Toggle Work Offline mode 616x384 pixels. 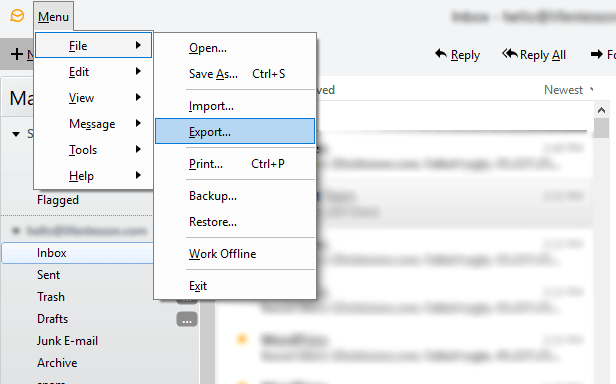(x=235, y=254)
